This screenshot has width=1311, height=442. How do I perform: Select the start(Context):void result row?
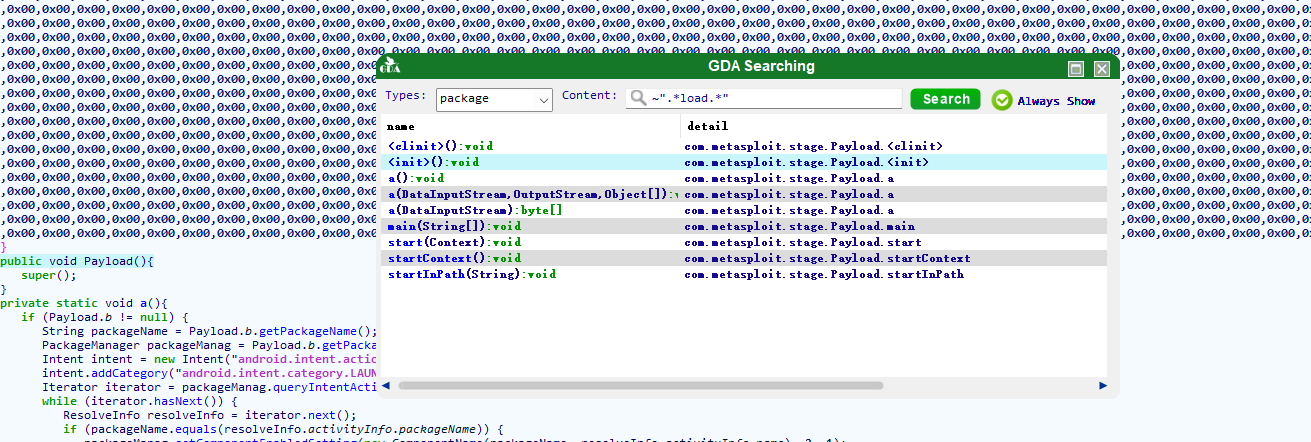pyautogui.click(x=745, y=242)
